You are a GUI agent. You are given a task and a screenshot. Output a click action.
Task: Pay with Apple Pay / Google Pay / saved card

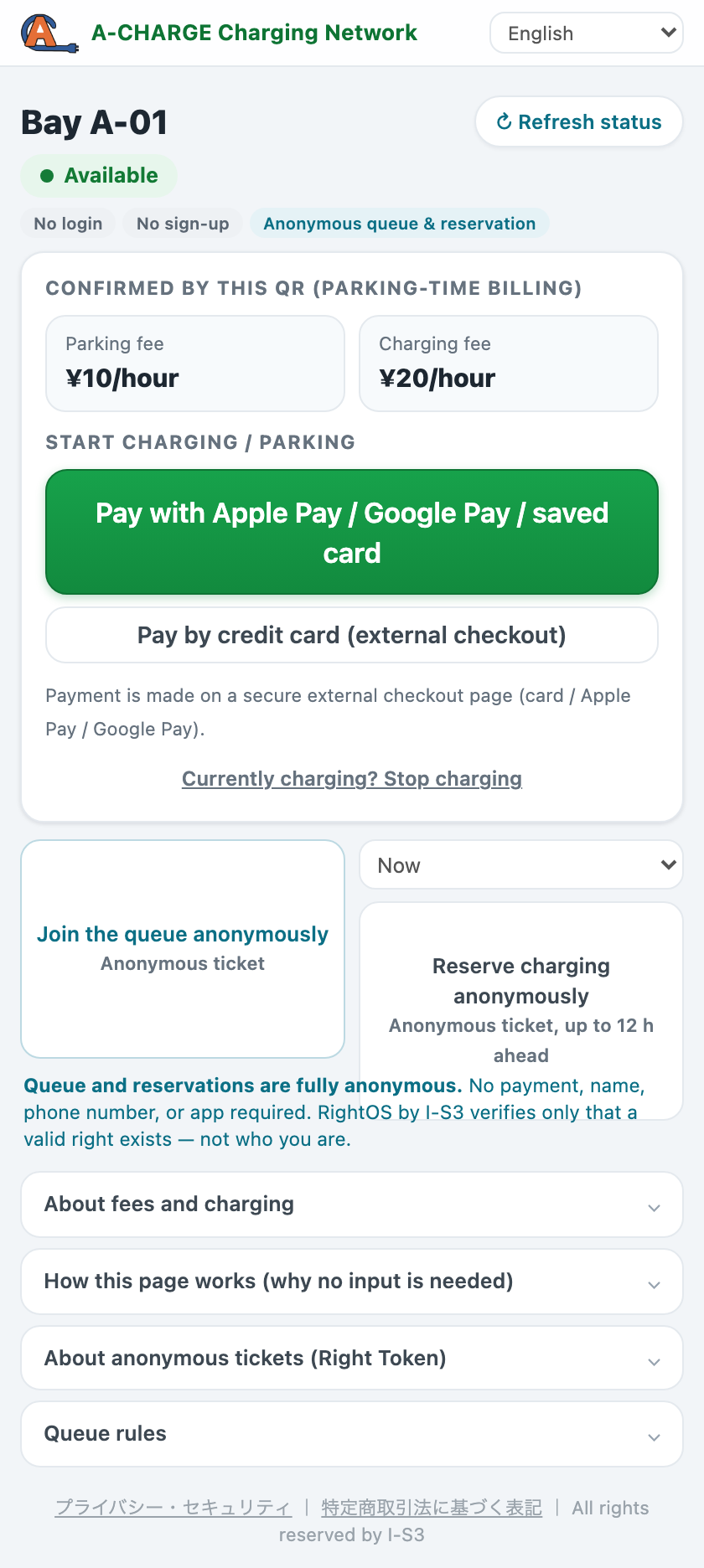pos(352,533)
